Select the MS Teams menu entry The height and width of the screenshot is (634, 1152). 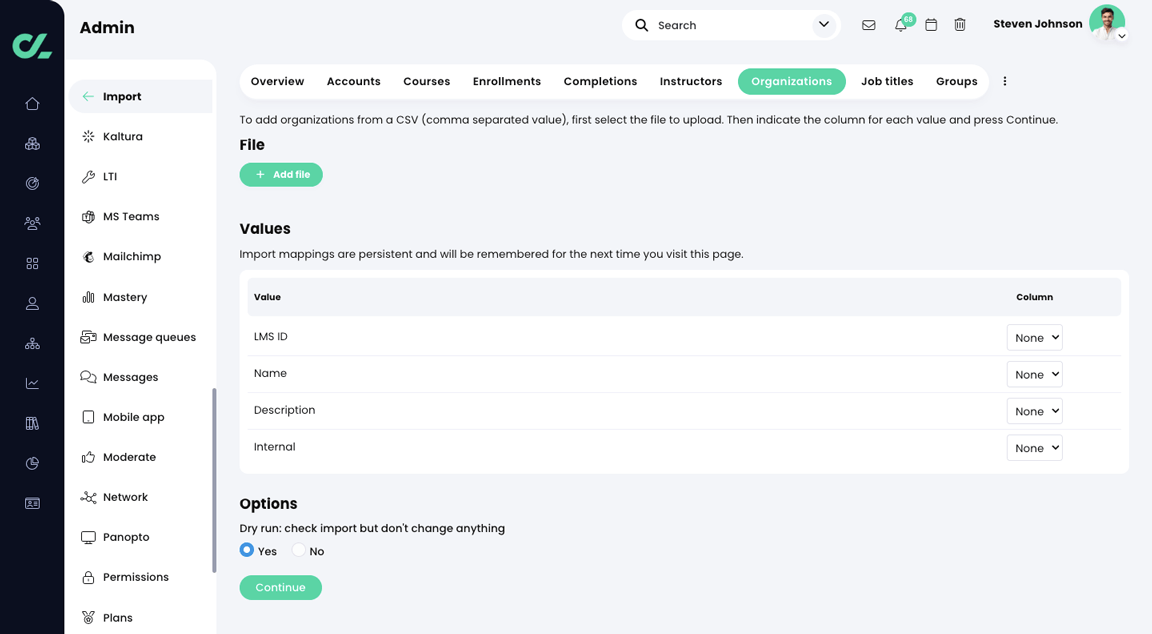click(131, 216)
